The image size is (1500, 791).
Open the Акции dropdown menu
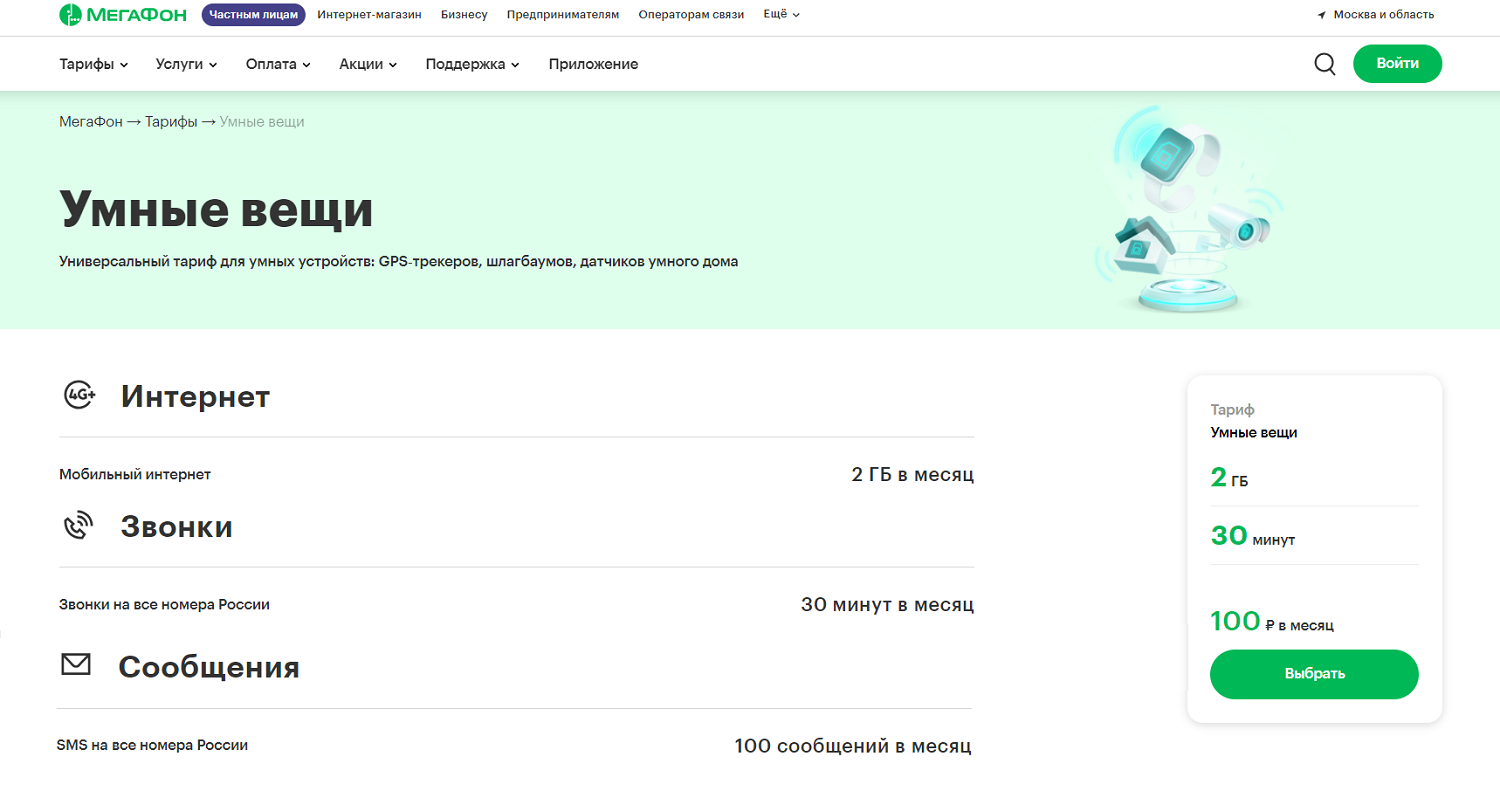[x=368, y=64]
